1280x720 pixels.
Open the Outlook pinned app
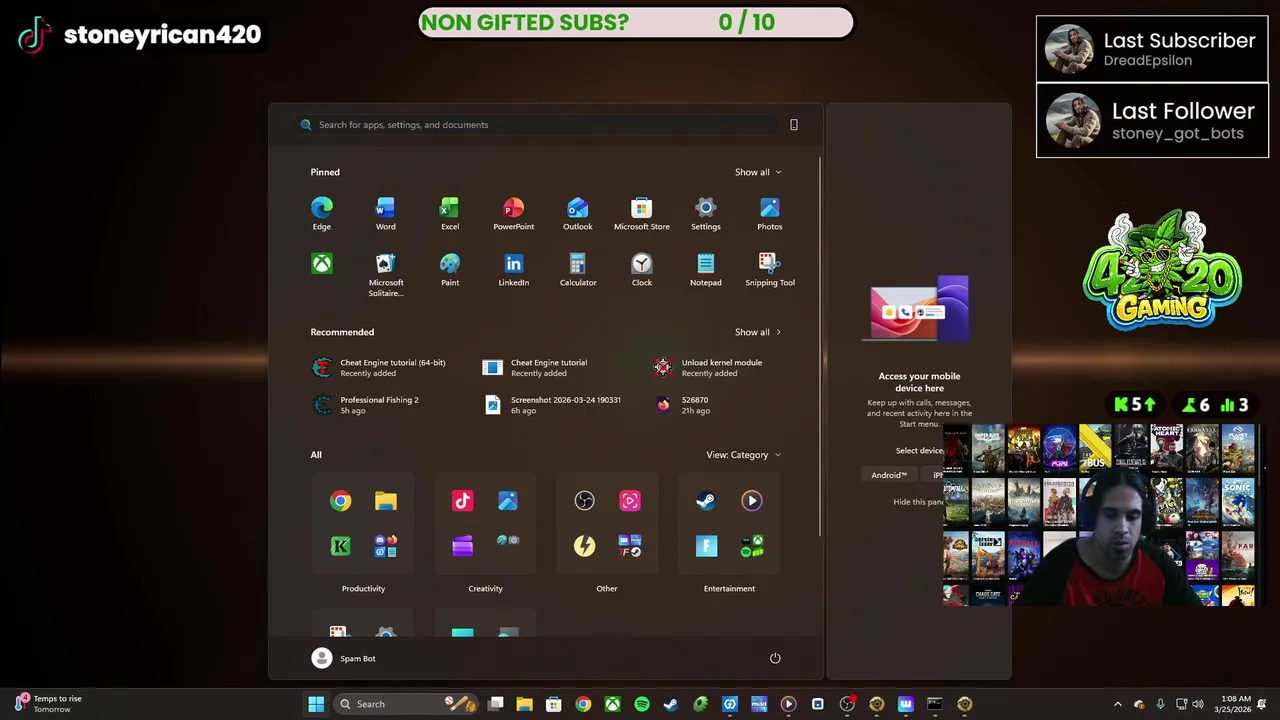[x=577, y=213]
